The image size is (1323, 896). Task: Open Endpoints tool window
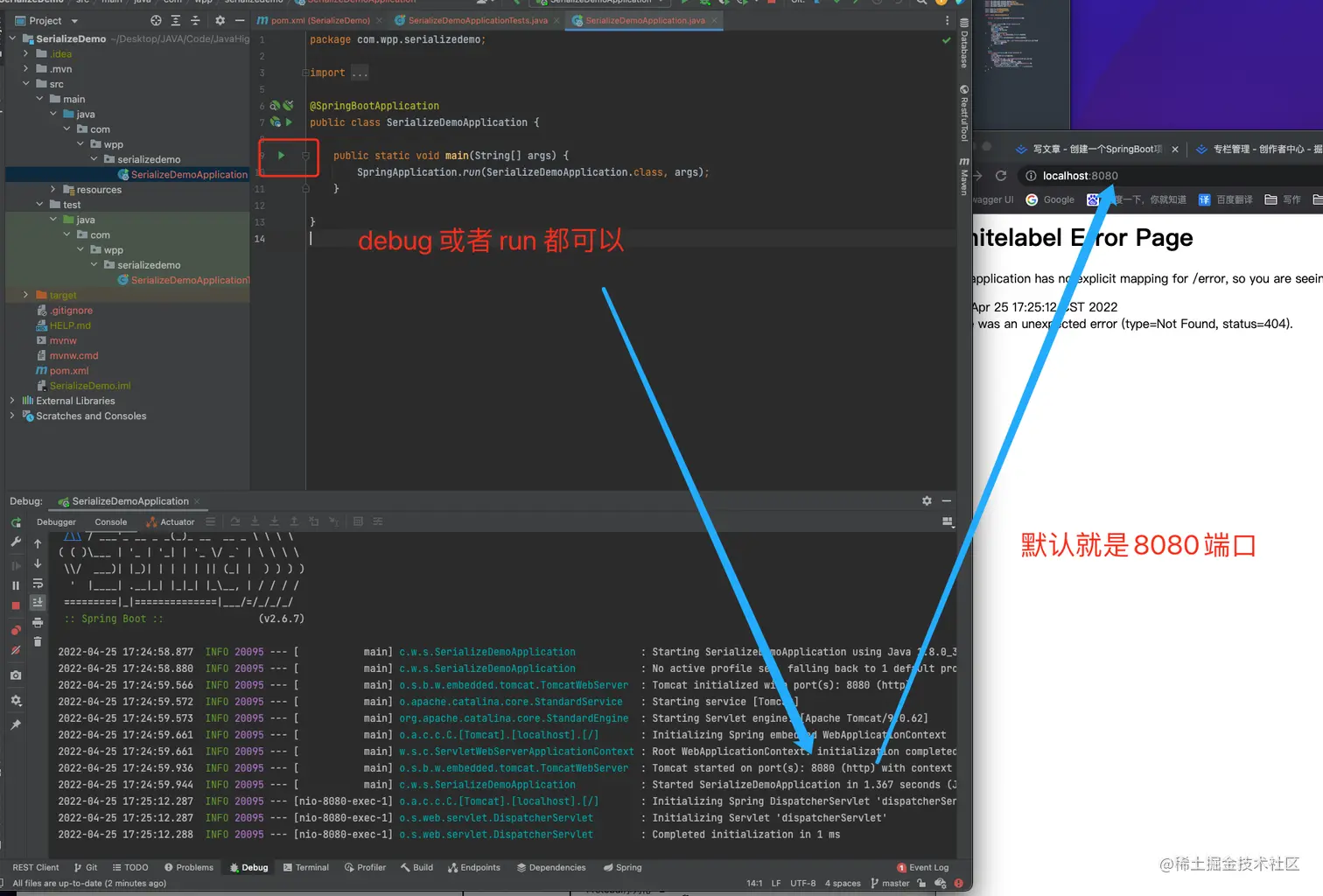473,867
